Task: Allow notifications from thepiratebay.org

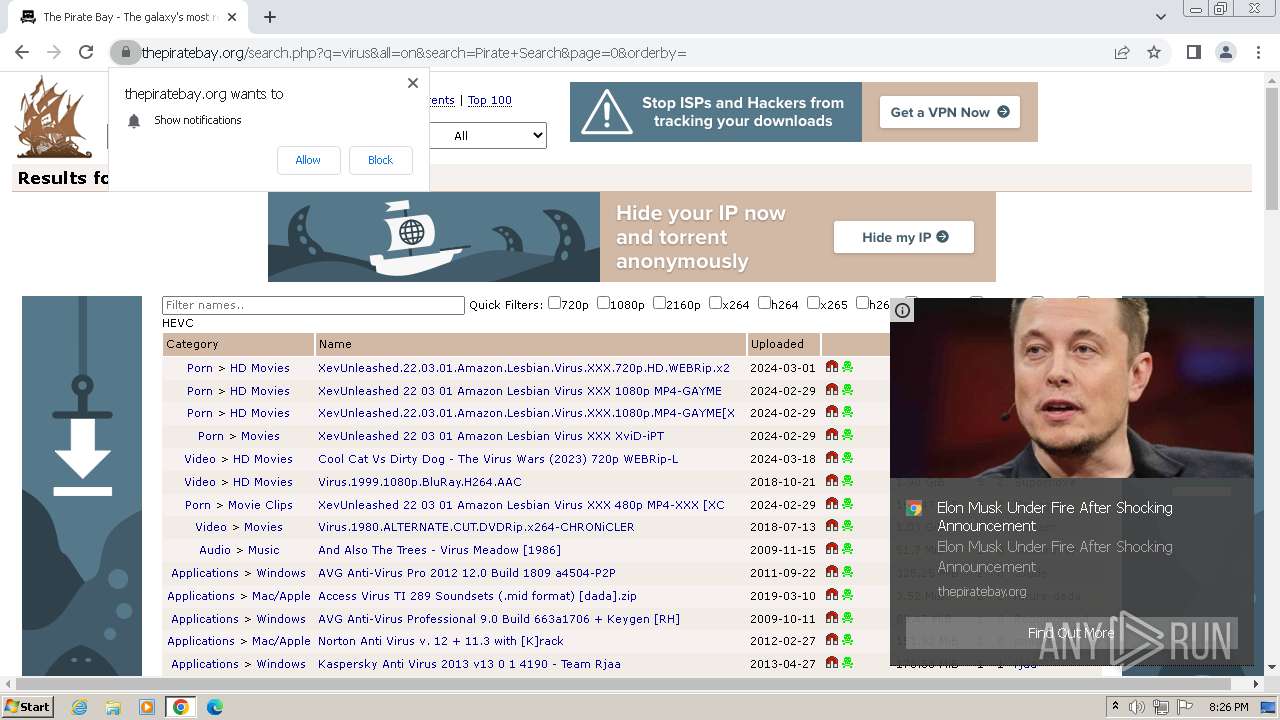Action: pos(308,160)
